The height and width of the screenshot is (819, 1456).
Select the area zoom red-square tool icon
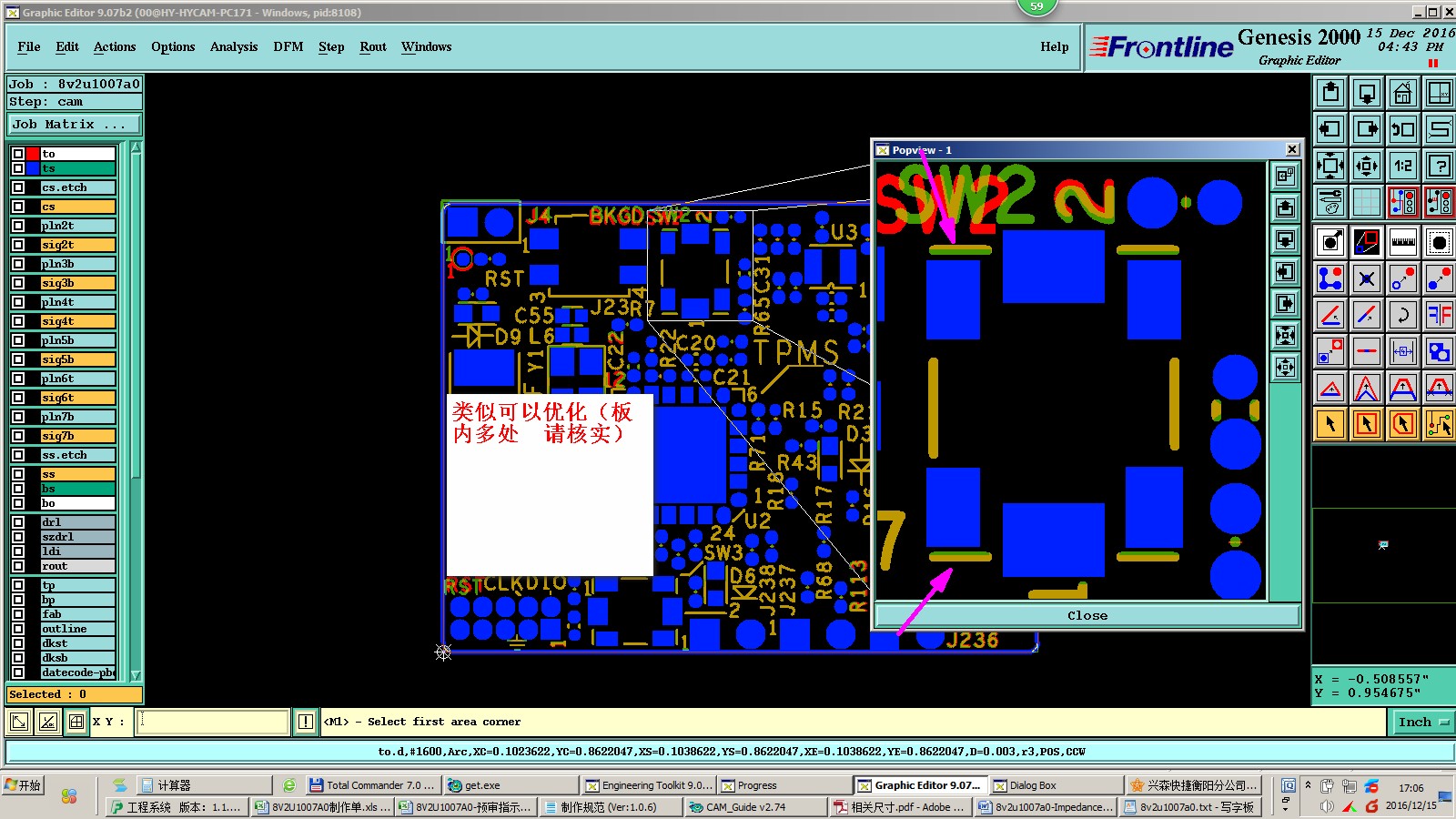coord(1367,242)
